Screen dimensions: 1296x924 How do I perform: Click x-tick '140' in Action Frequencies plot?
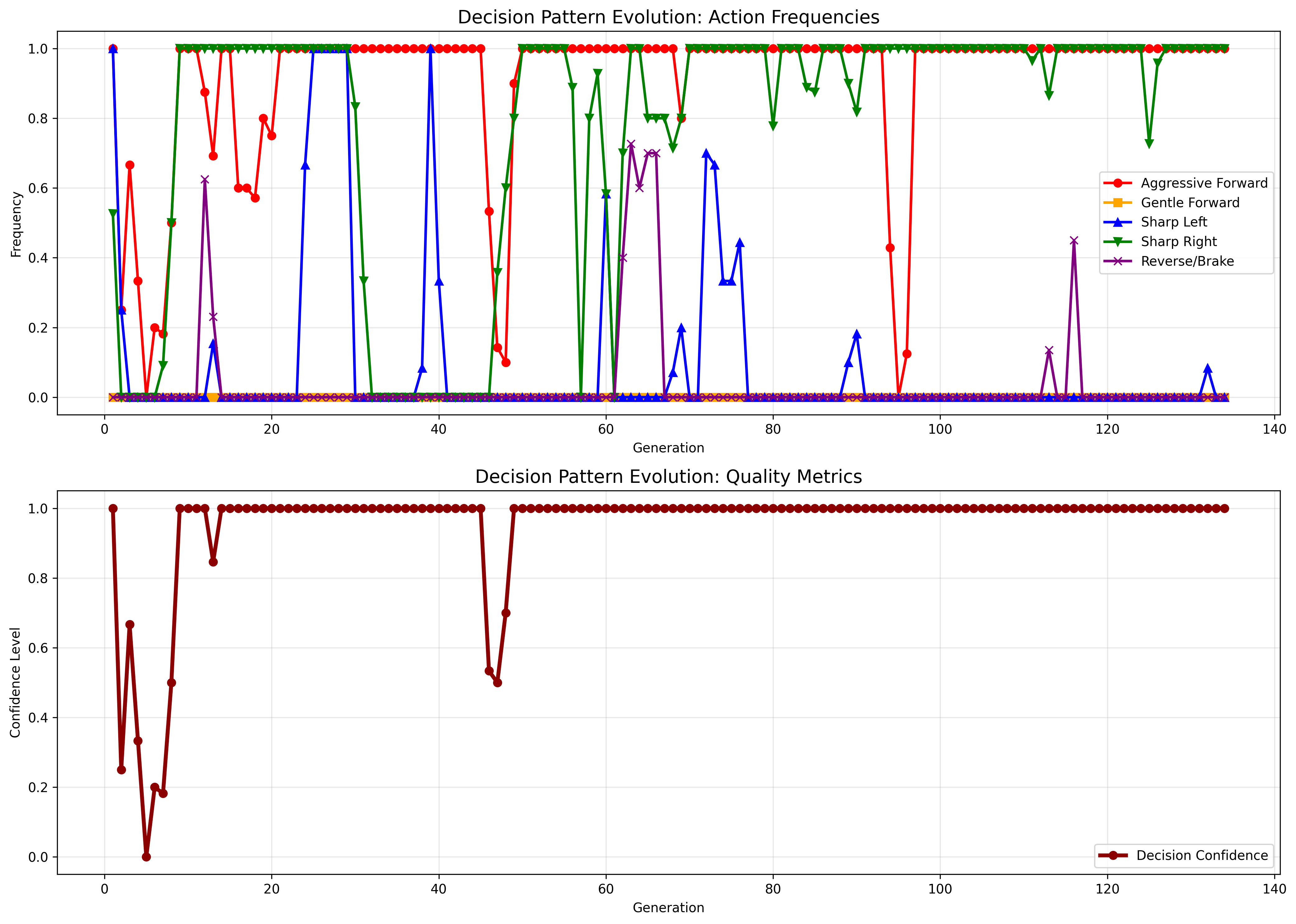[x=1274, y=430]
